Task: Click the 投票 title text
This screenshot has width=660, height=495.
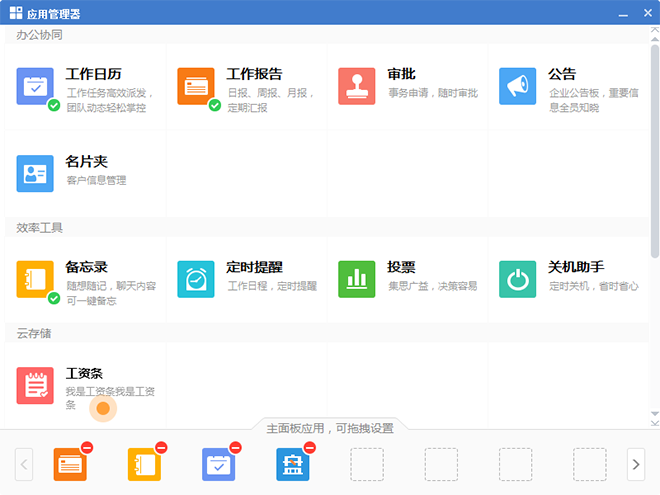Action: click(x=402, y=267)
